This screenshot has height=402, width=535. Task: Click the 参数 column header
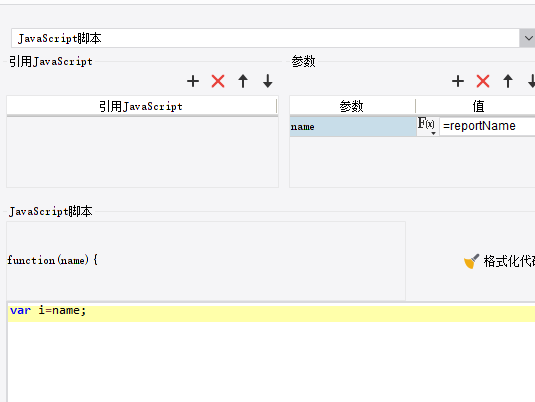tap(352, 106)
